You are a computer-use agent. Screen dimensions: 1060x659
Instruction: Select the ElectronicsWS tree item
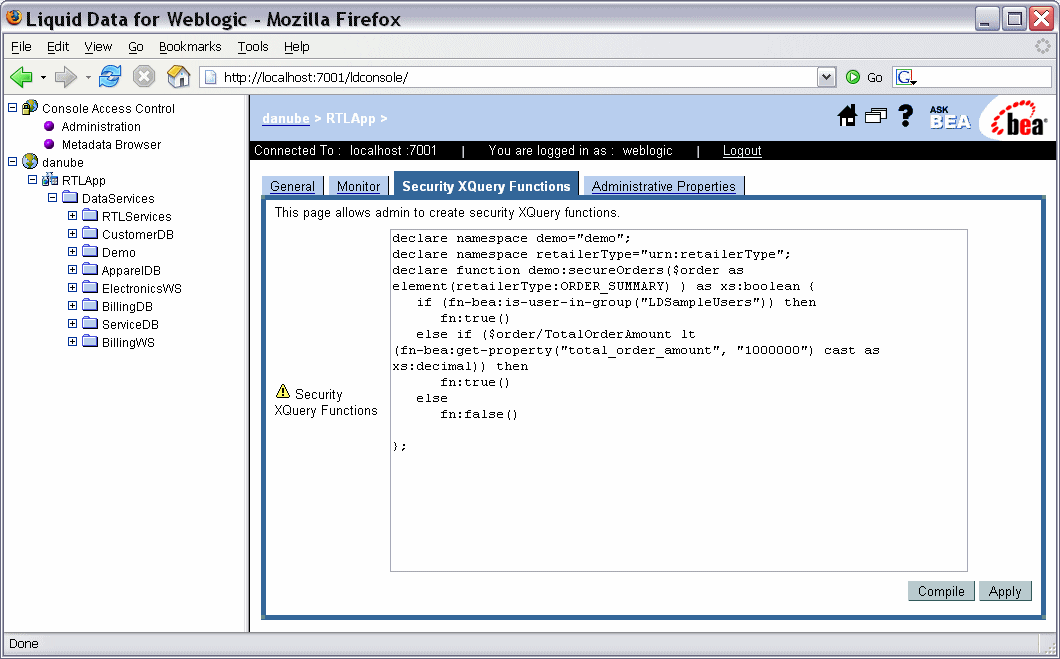coord(141,288)
